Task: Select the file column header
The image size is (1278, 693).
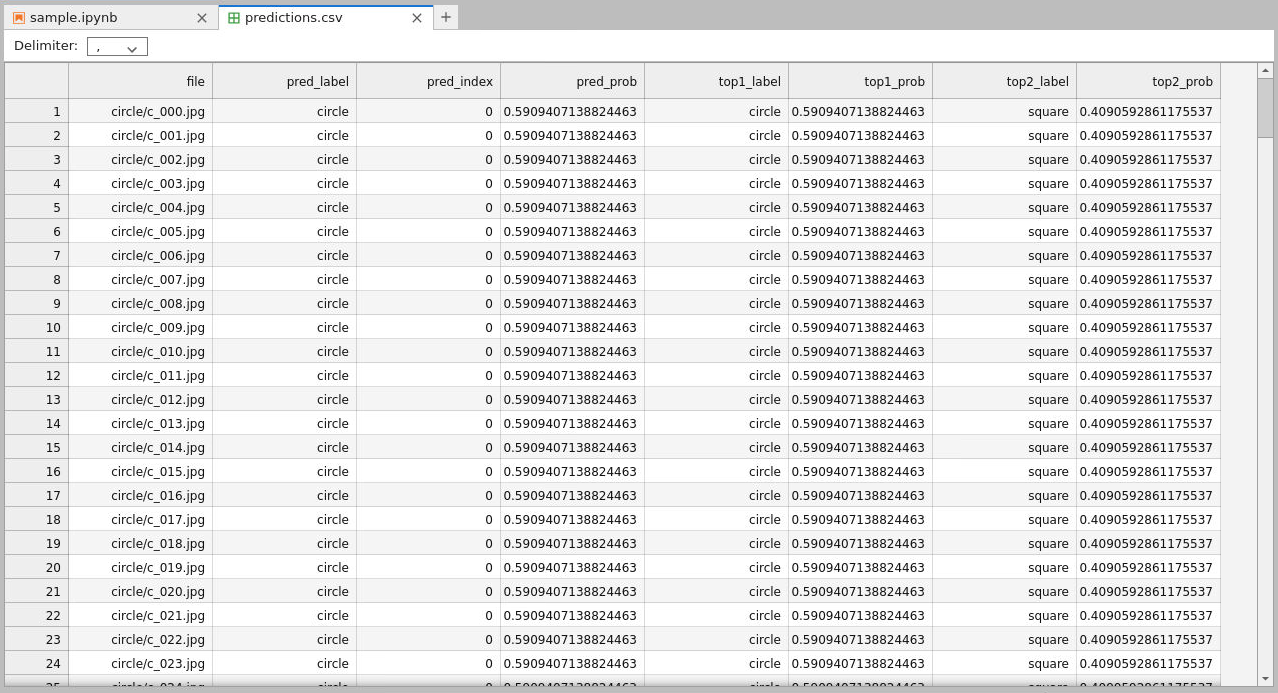Action: click(x=140, y=82)
